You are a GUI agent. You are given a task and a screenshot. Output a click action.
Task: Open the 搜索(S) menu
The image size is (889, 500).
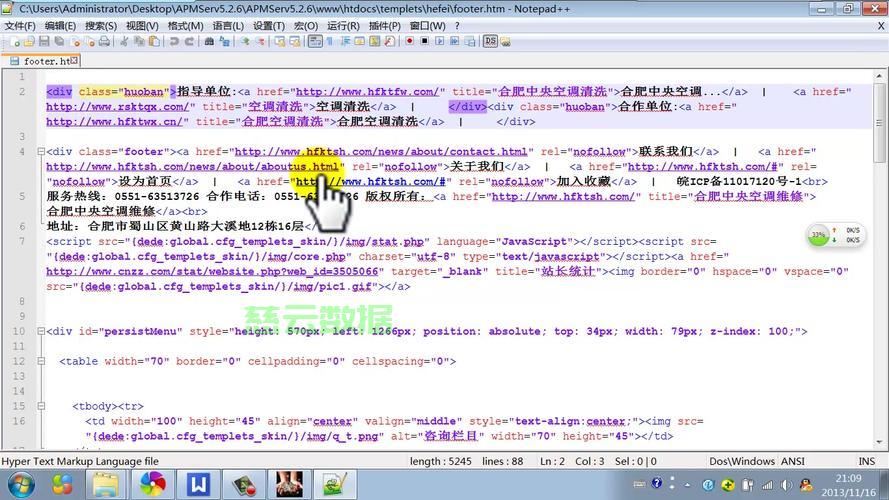coord(101,26)
